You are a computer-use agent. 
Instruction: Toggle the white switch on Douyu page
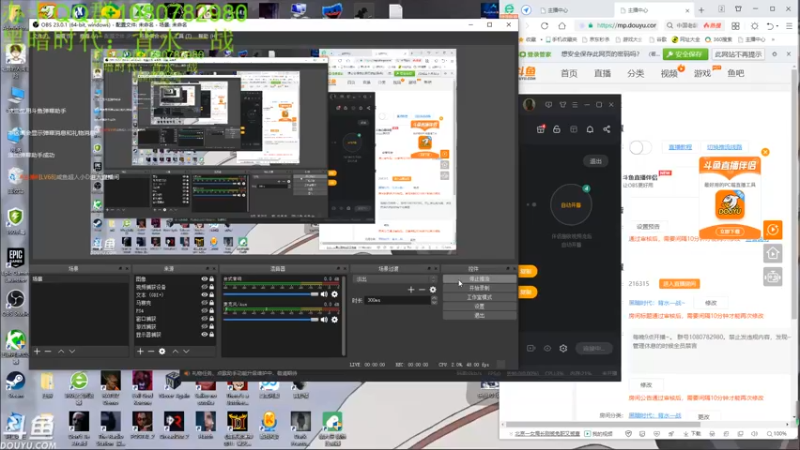tap(640, 148)
